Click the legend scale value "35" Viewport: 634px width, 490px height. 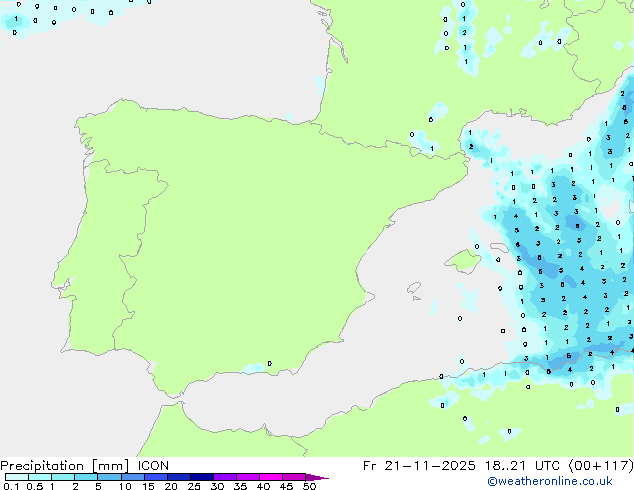click(x=240, y=486)
